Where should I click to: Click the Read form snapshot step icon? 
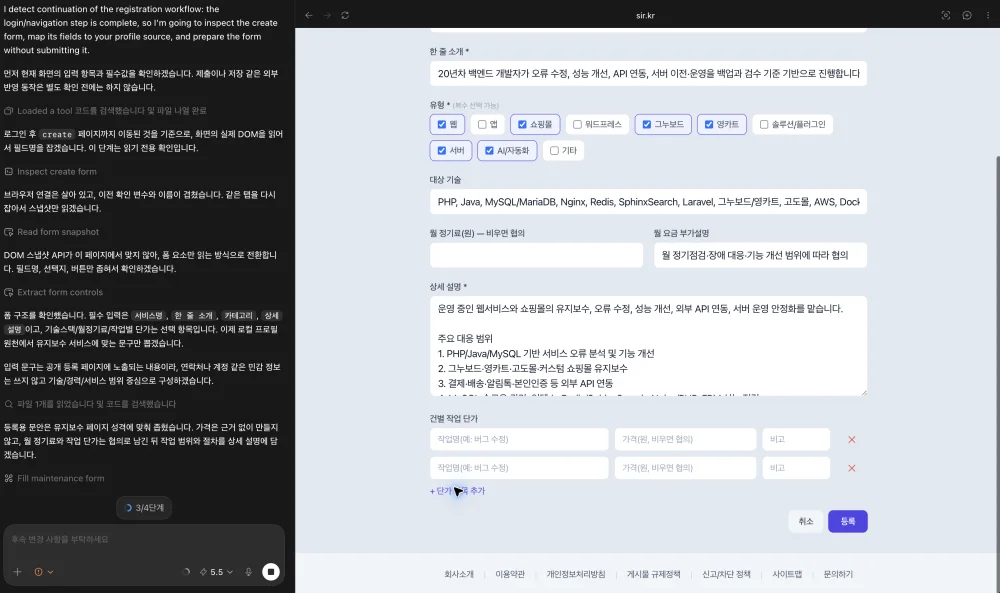(8, 232)
